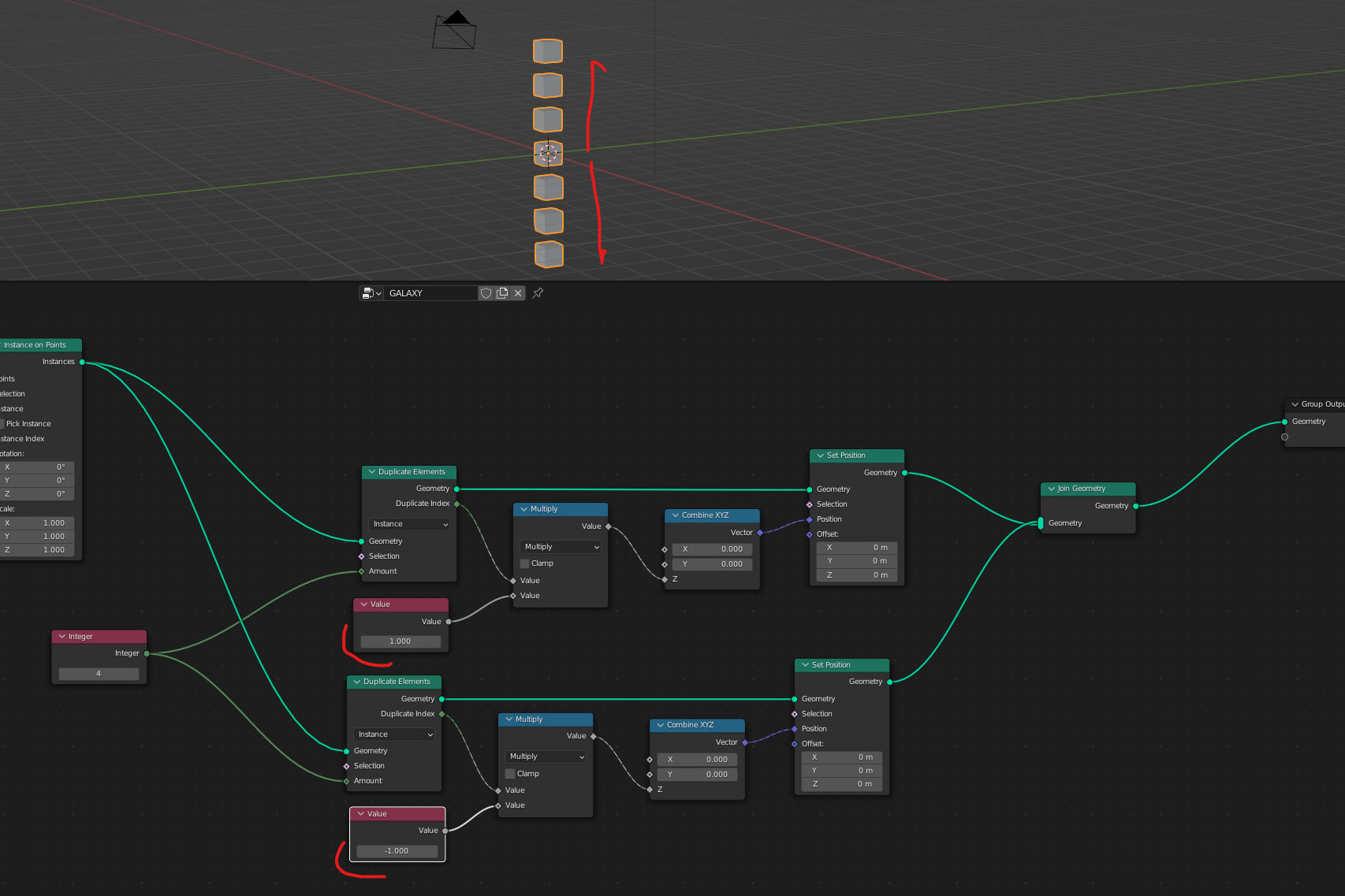Screen dimensions: 1345x896
Task: Enable Clamp on the upper Multiply node
Action: click(x=525, y=563)
